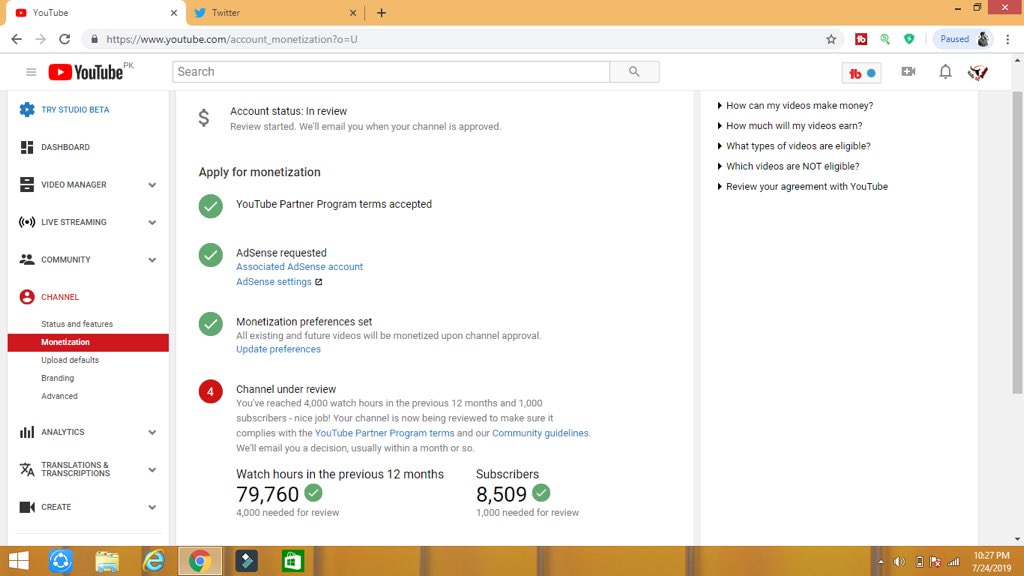Expand 'Which videos are NOT eligible?'
This screenshot has width=1024, height=576.
tap(788, 166)
